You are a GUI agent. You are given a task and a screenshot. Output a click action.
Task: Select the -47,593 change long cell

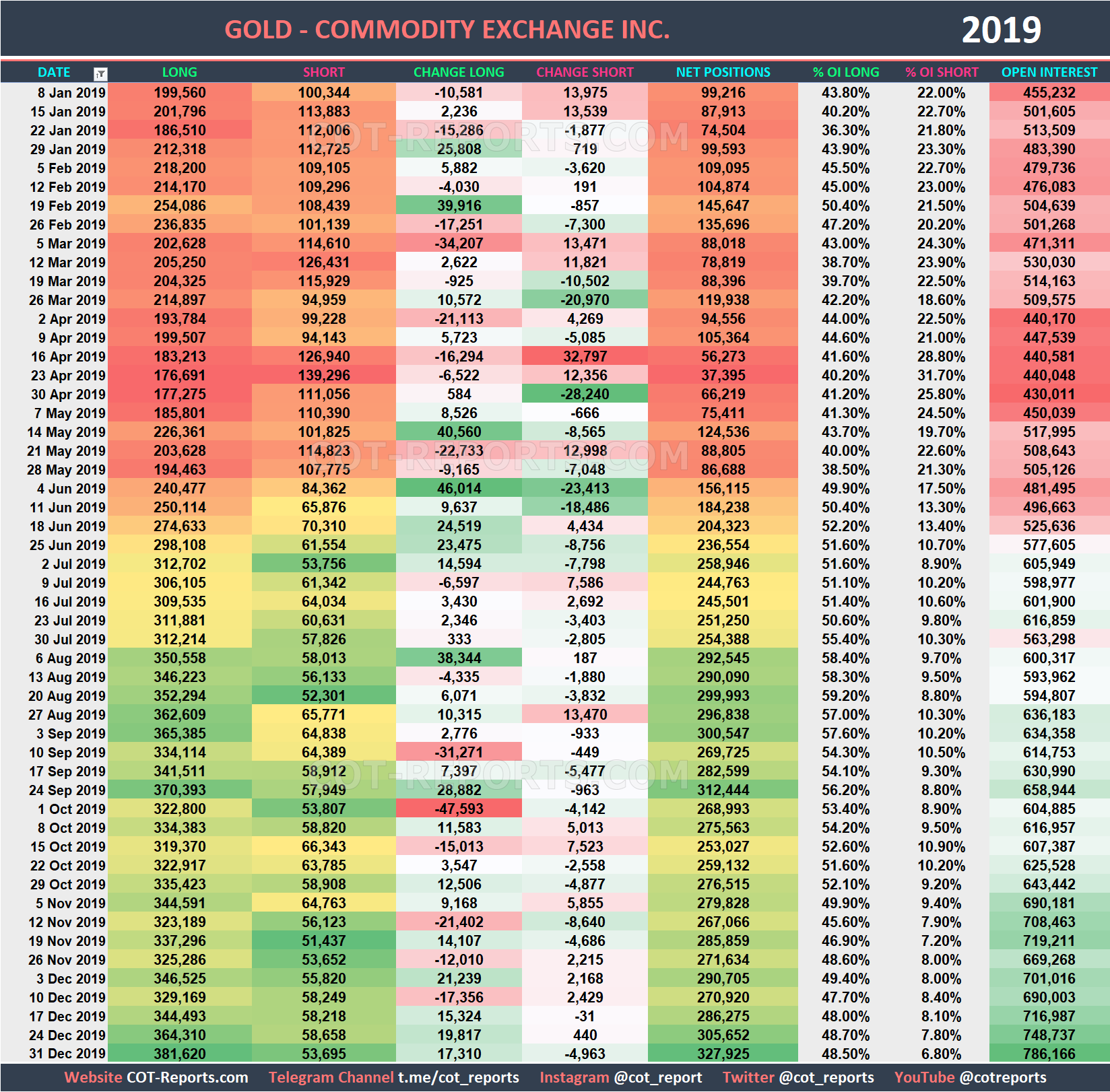459,809
